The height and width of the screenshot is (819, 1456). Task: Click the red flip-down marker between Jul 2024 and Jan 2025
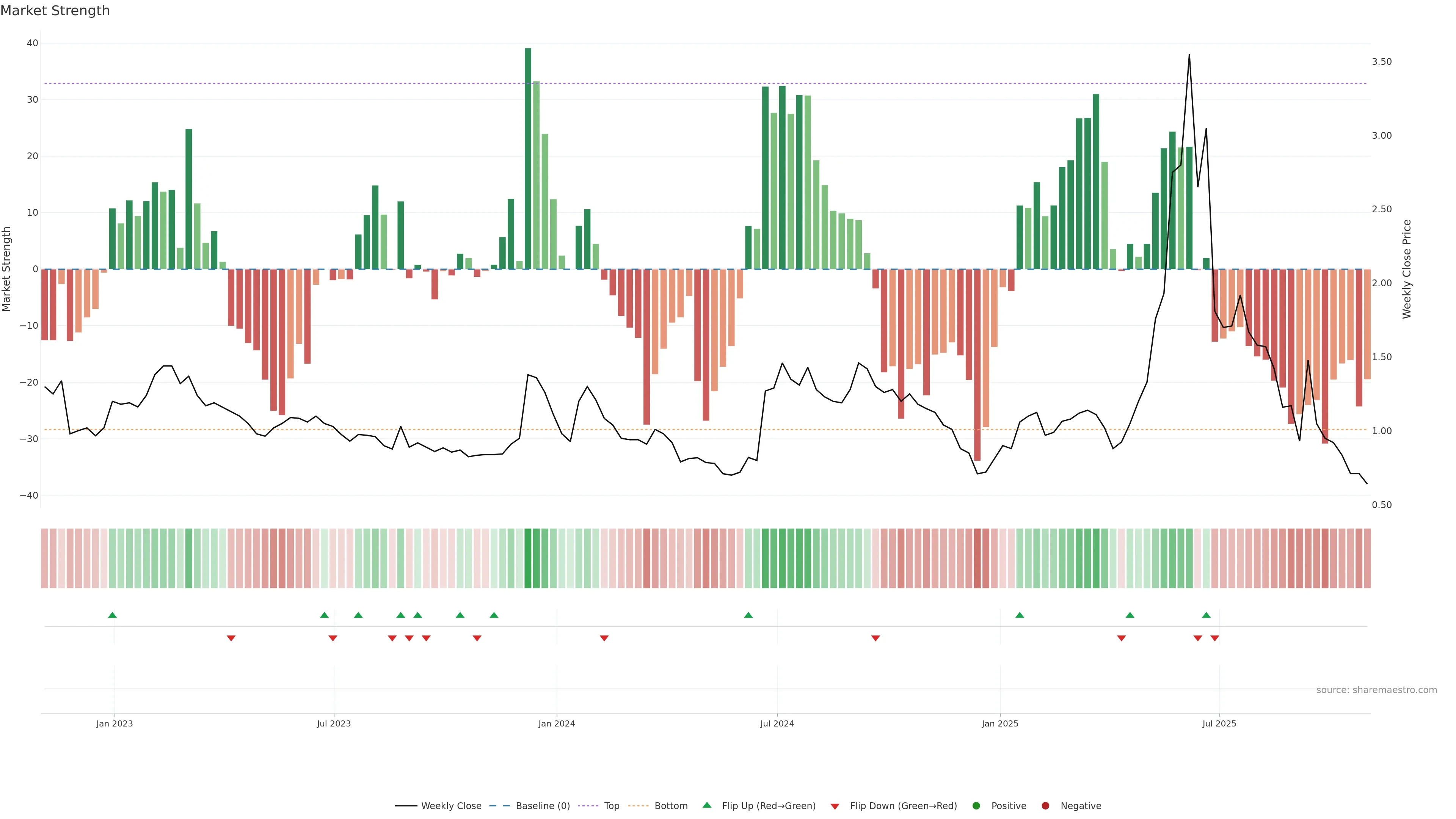click(875, 638)
